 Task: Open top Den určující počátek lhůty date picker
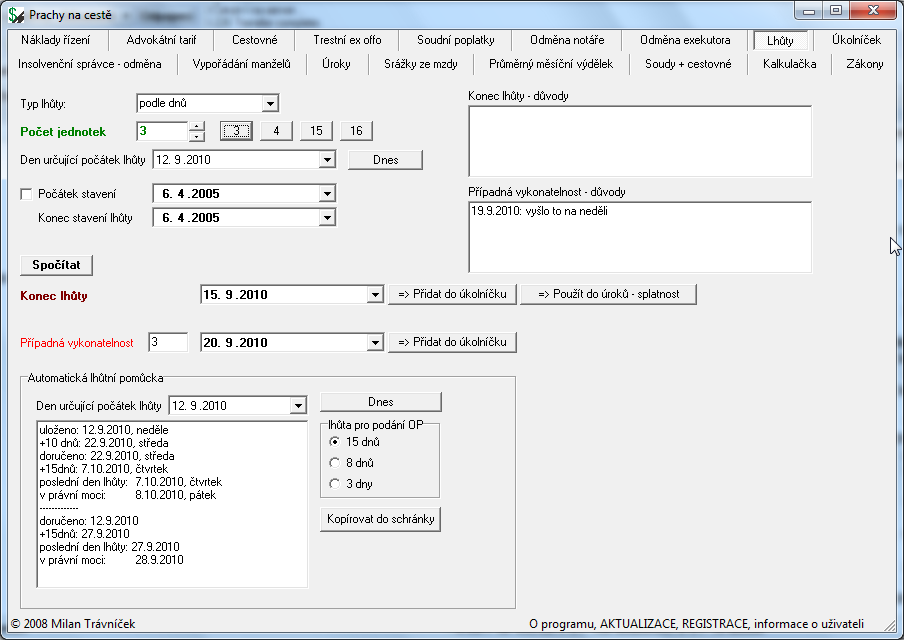click(x=327, y=160)
